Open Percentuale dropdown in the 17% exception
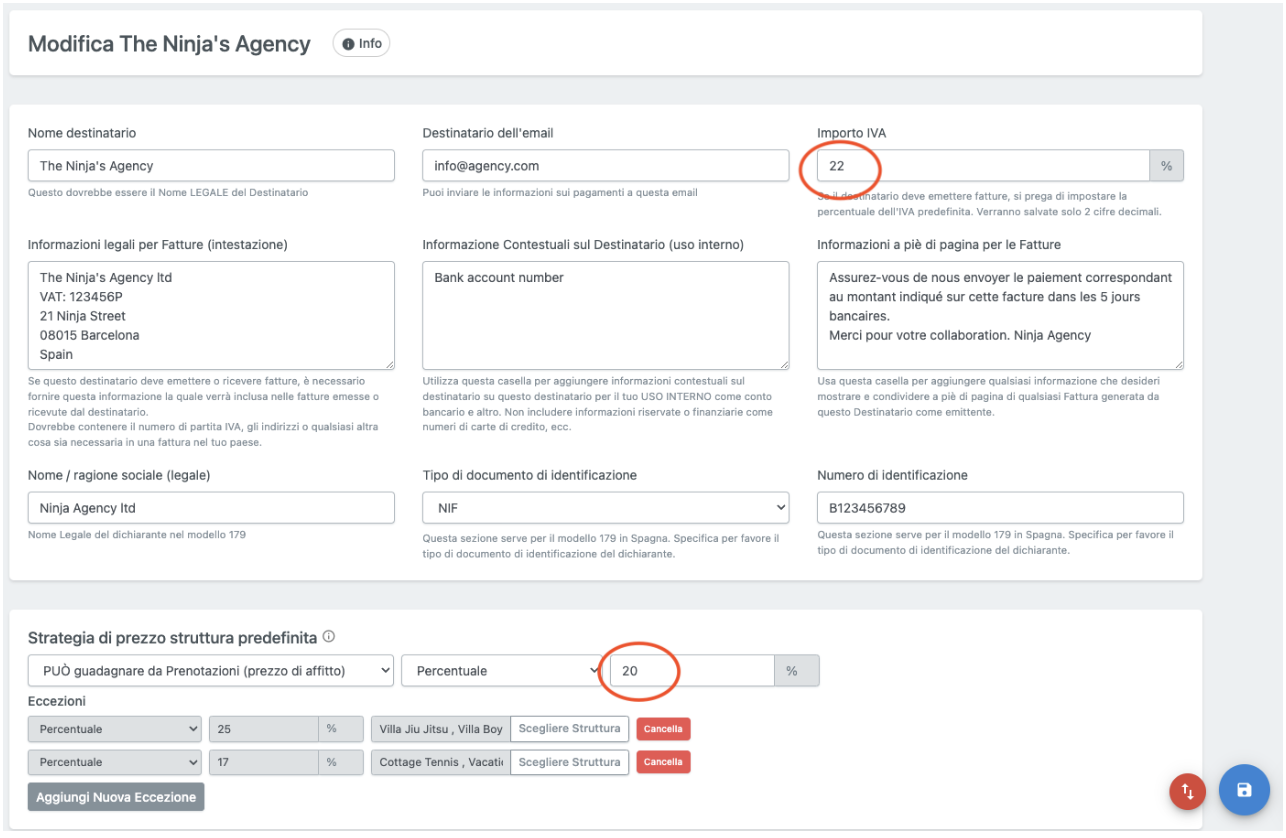The width and height of the screenshot is (1286, 838). point(114,762)
